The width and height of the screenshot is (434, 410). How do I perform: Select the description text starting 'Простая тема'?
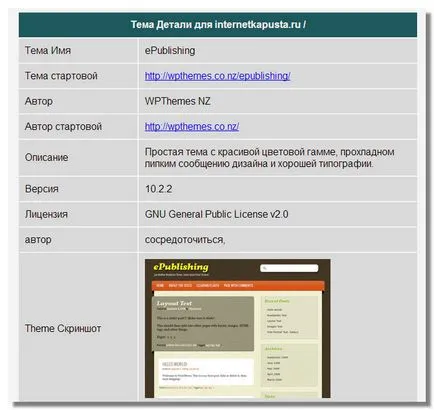pyautogui.click(x=269, y=158)
